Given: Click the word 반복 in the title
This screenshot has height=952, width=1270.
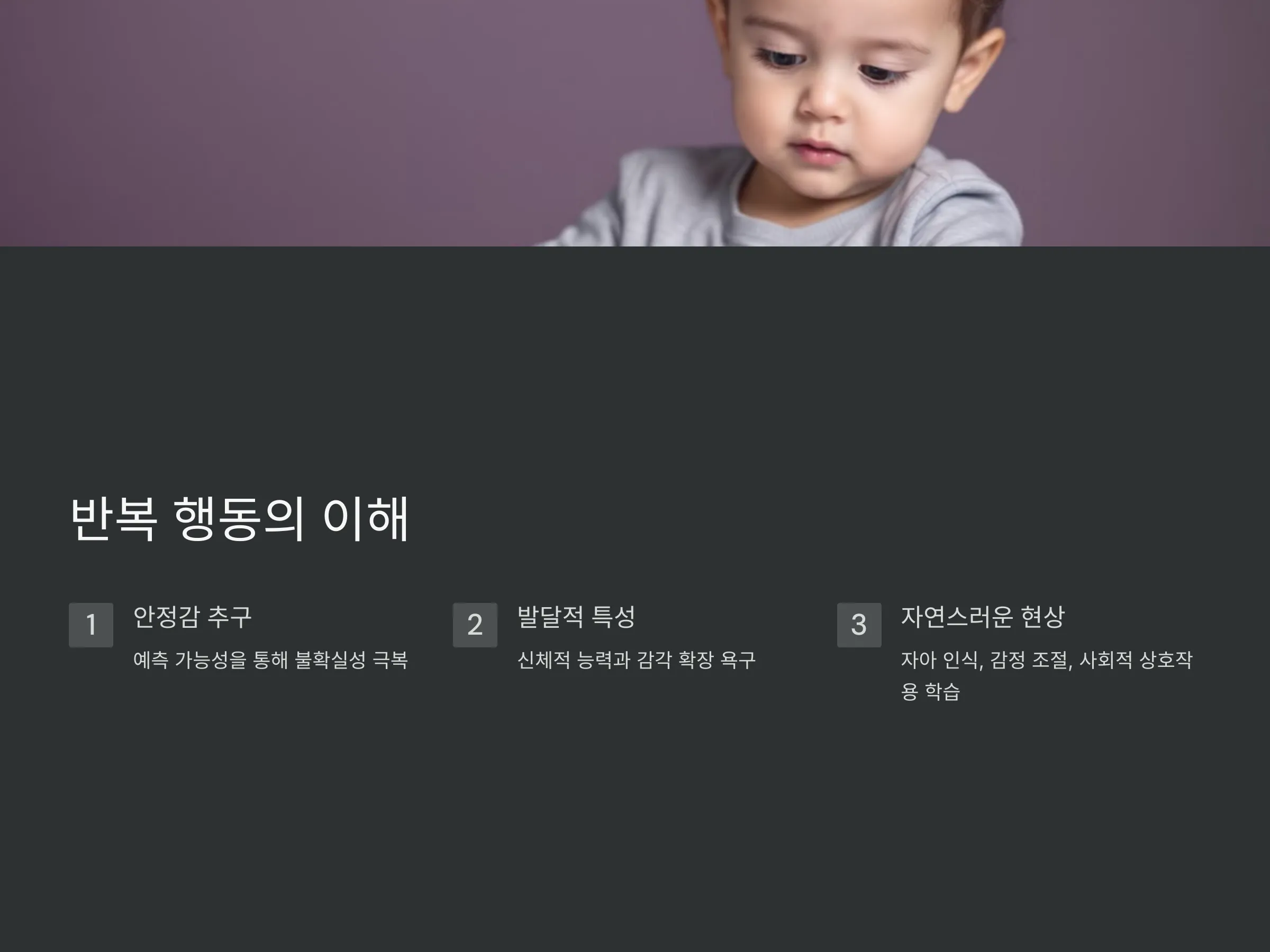Looking at the screenshot, I should [x=114, y=519].
